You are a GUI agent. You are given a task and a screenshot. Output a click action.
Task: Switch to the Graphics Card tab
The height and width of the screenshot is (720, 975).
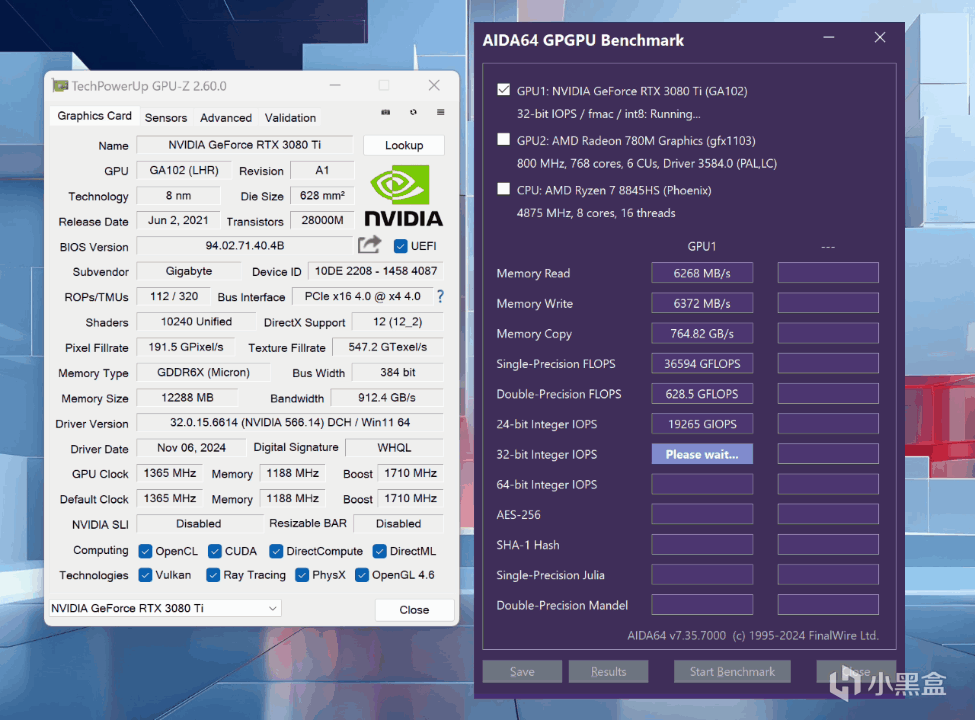(95, 116)
